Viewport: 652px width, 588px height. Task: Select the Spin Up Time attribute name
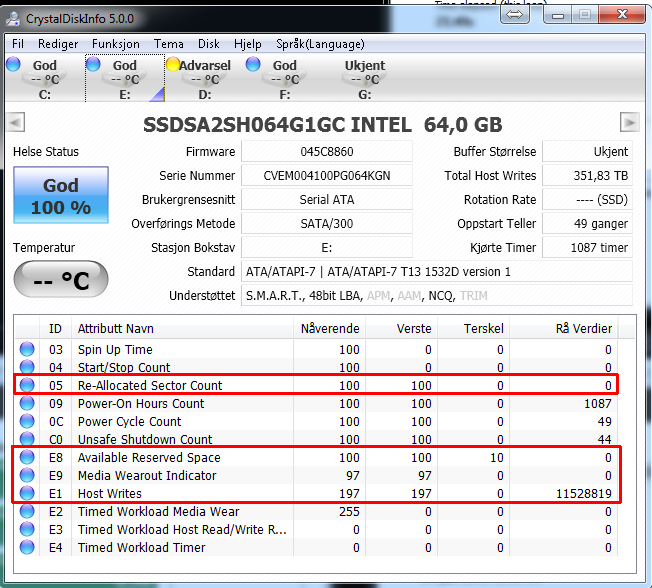pyautogui.click(x=115, y=350)
